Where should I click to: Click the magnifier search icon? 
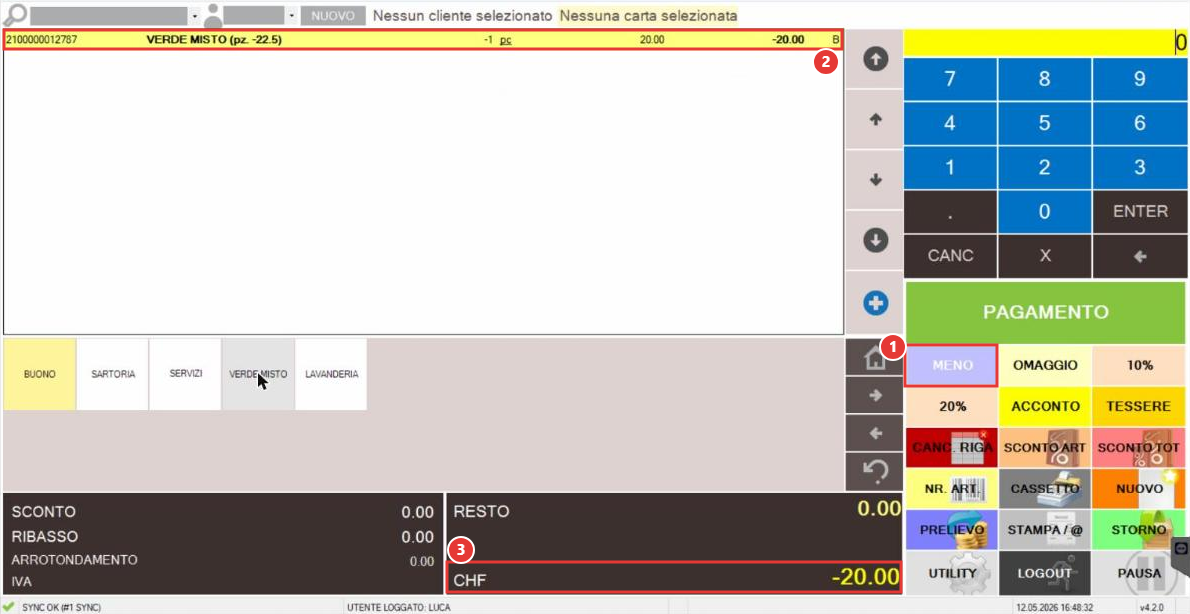tap(14, 15)
